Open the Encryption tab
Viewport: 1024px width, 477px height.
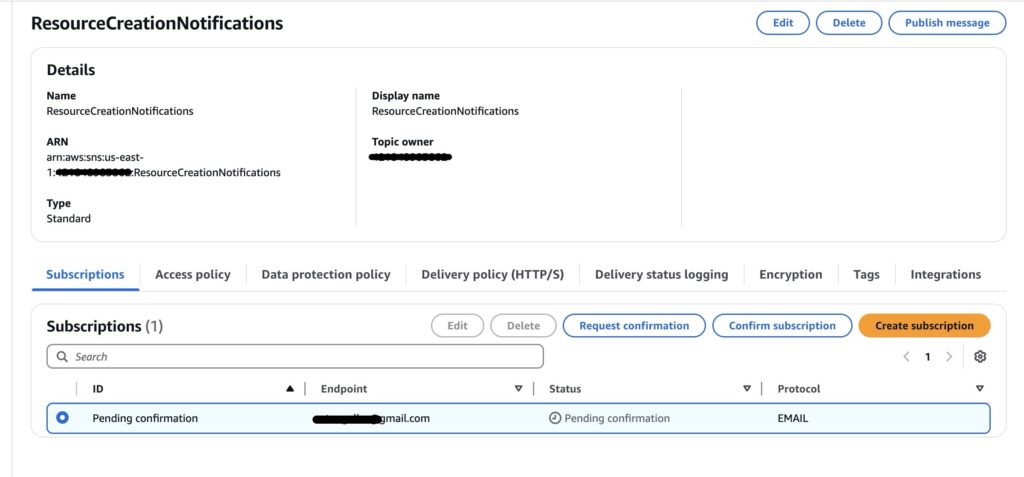(x=790, y=274)
